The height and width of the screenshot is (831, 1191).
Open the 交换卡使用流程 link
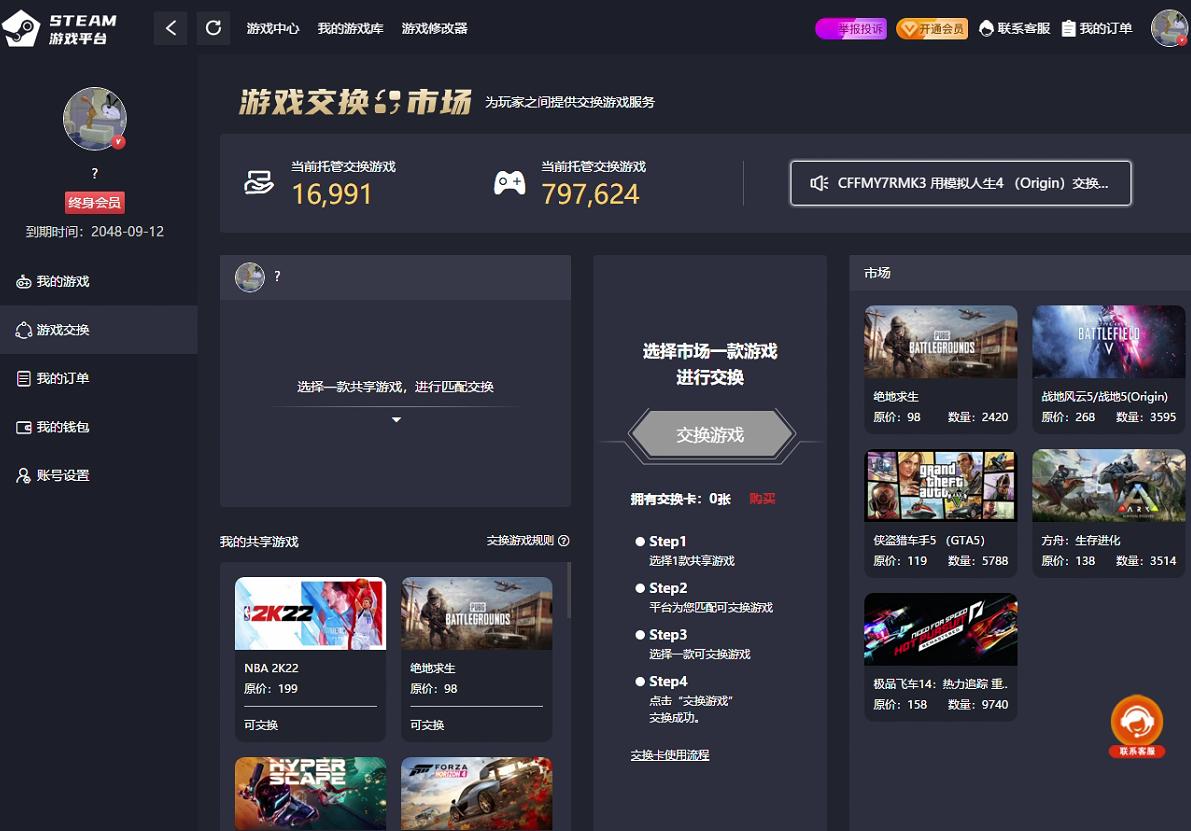pos(670,754)
